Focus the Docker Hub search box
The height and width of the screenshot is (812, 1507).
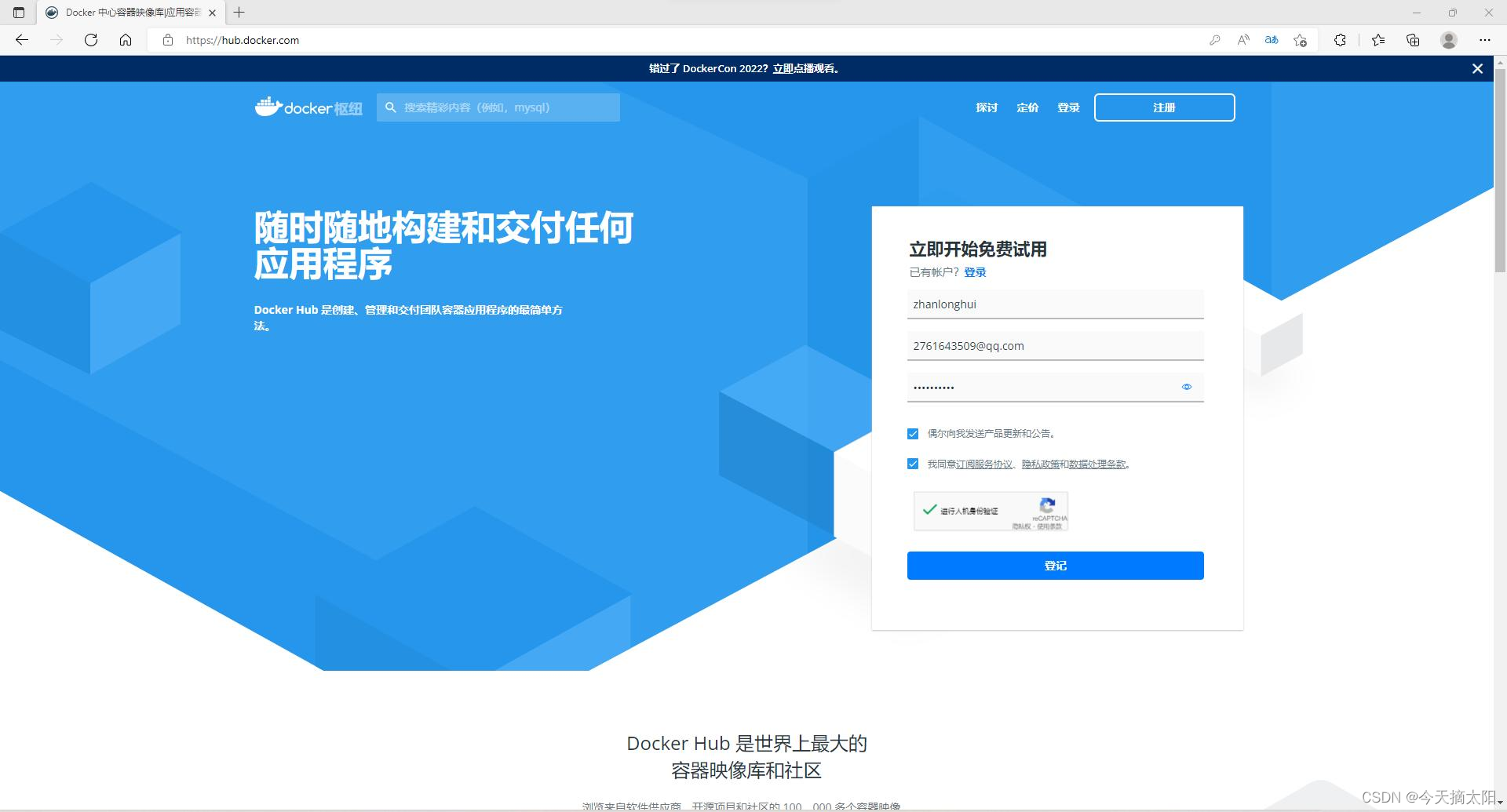pyautogui.click(x=498, y=107)
